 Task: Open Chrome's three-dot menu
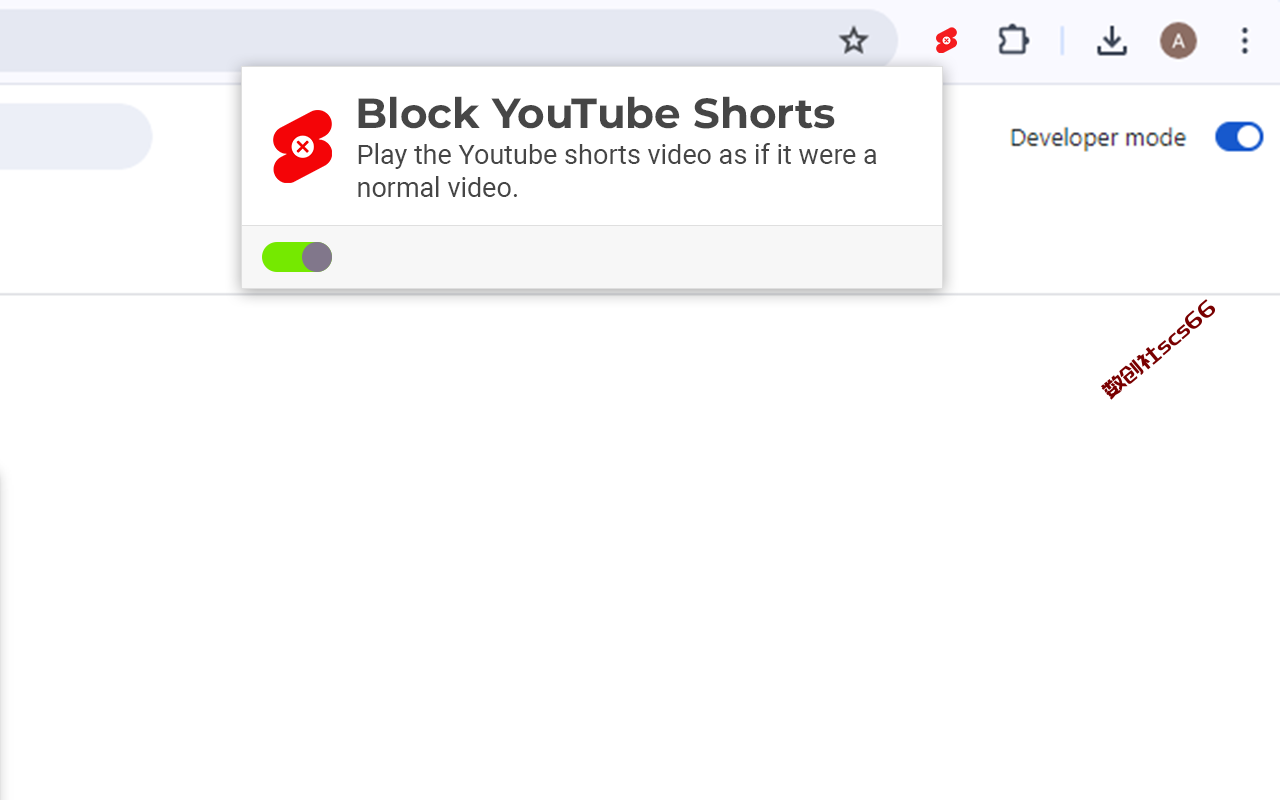click(1245, 41)
